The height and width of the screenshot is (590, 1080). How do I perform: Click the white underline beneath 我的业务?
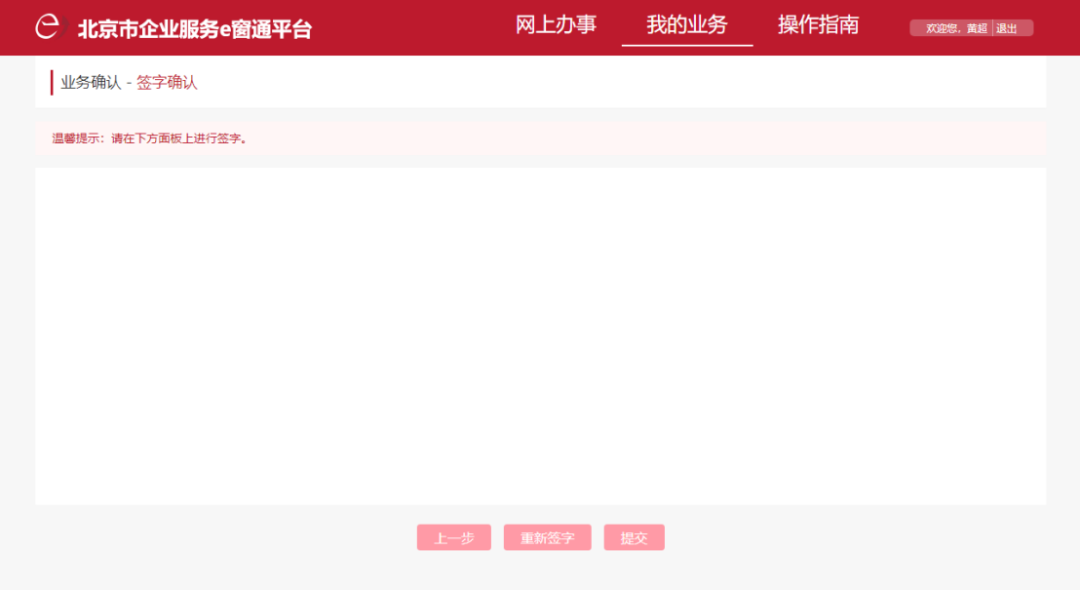[687, 45]
